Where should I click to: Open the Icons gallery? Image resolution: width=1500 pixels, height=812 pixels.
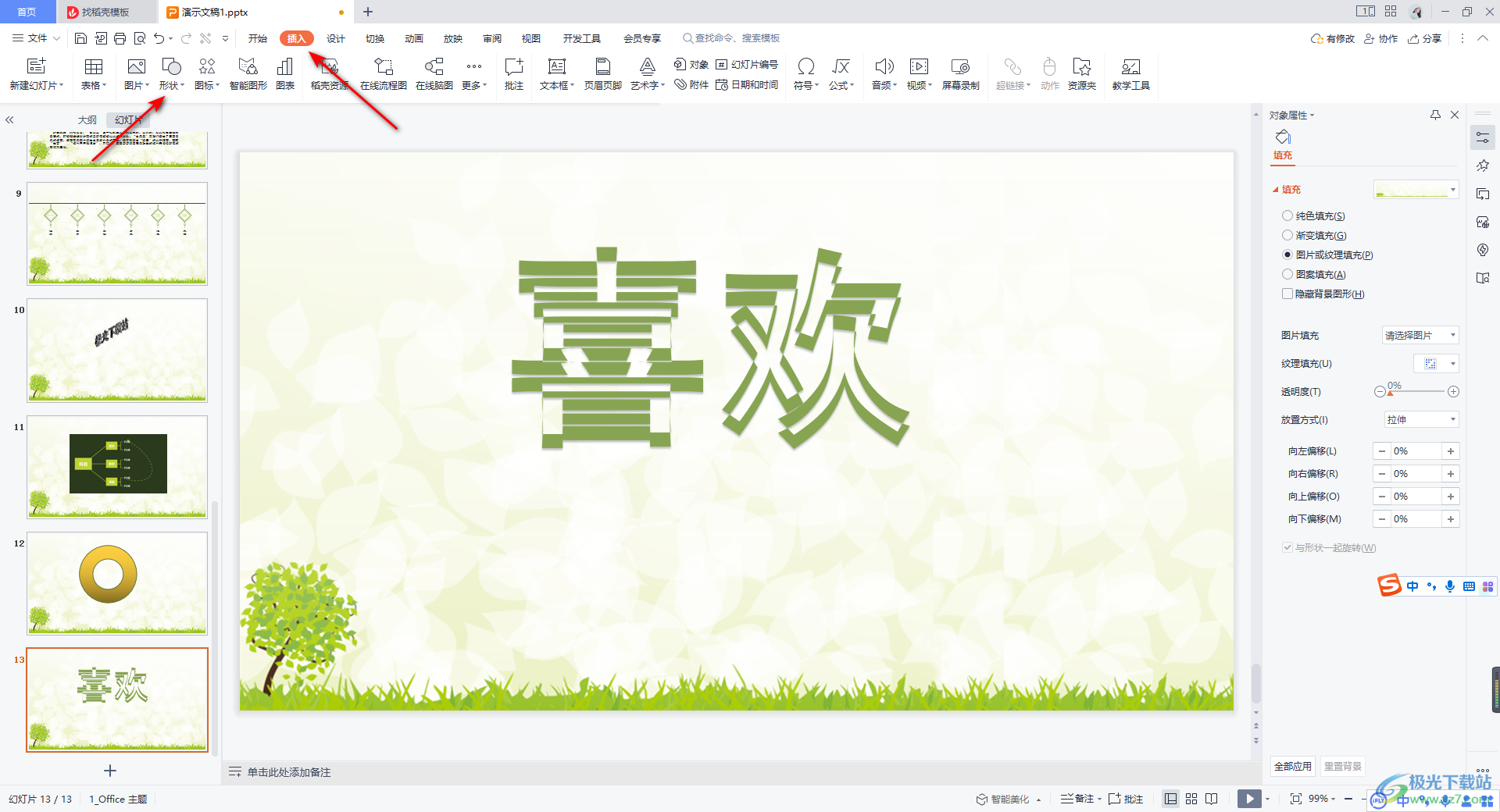(207, 74)
